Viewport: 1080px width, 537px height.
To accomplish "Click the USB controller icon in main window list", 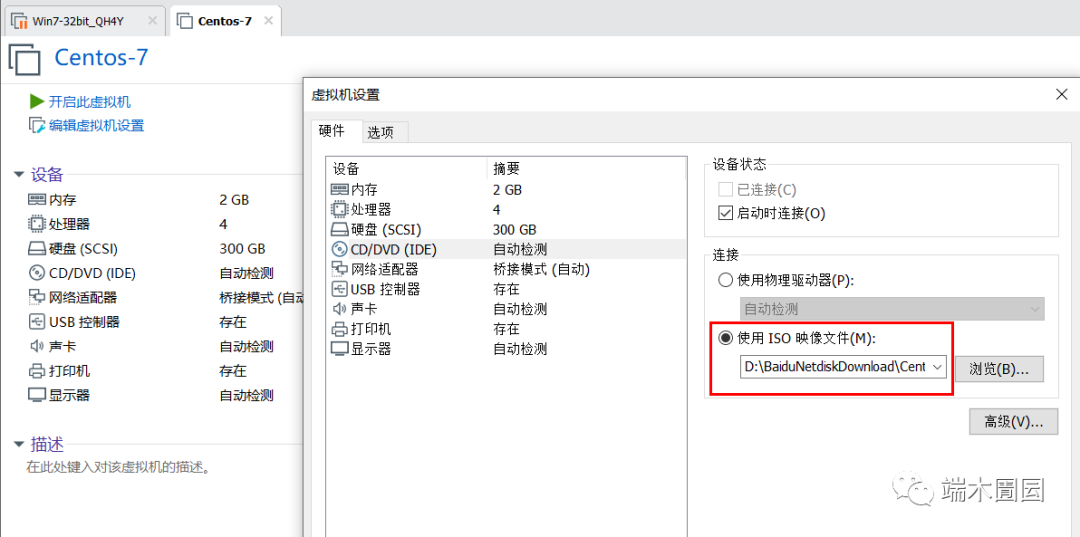I will click(x=37, y=322).
